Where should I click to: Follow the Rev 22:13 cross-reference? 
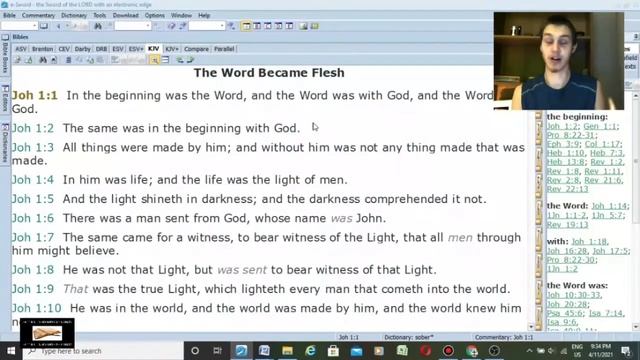click(x=567, y=189)
